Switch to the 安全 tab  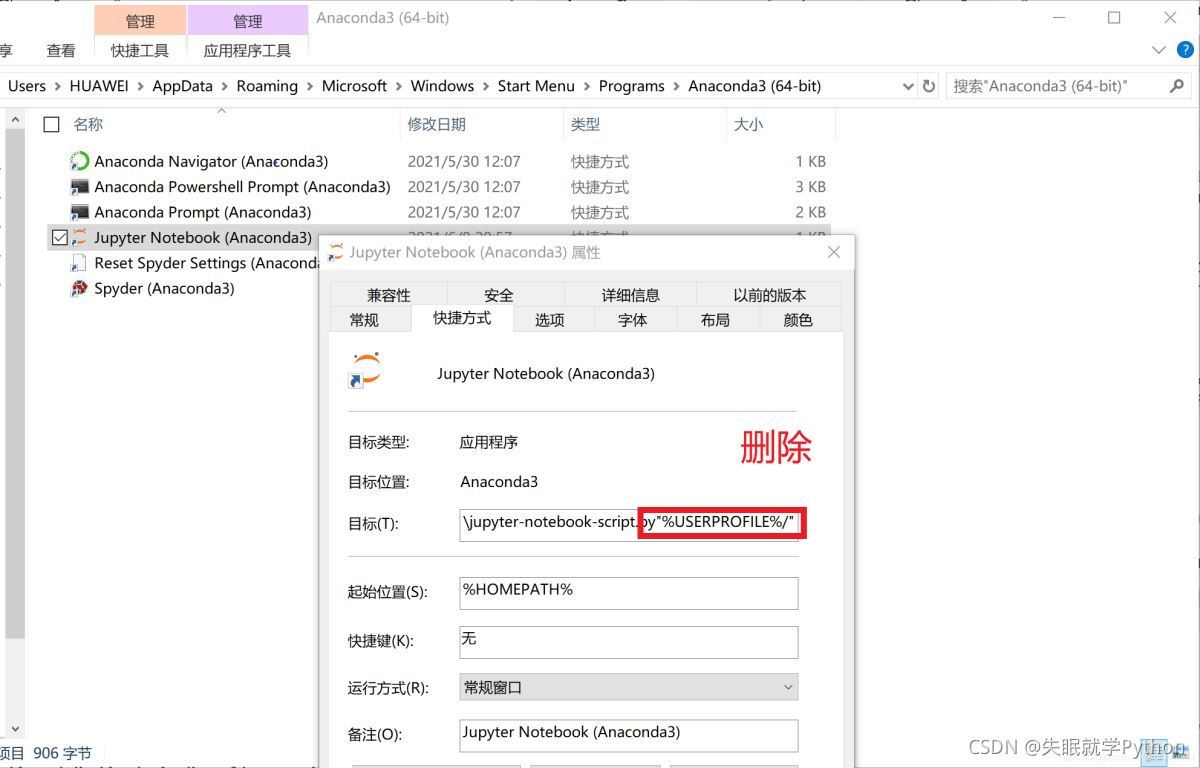click(498, 295)
